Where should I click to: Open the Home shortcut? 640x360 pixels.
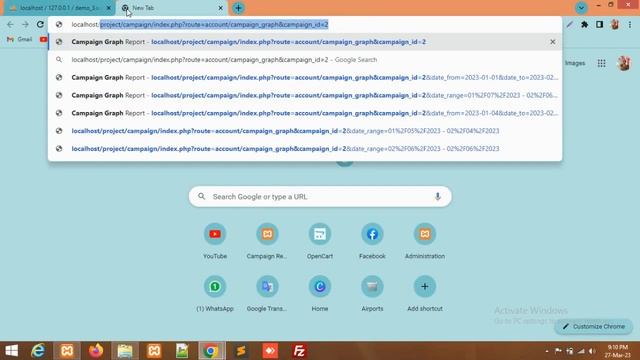[320, 293]
